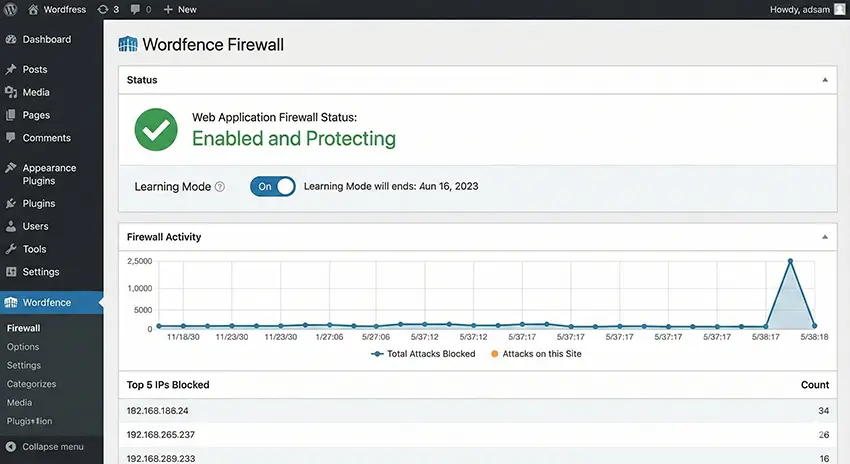Click the Tools wrench icon
850x464 pixels.
pos(11,249)
